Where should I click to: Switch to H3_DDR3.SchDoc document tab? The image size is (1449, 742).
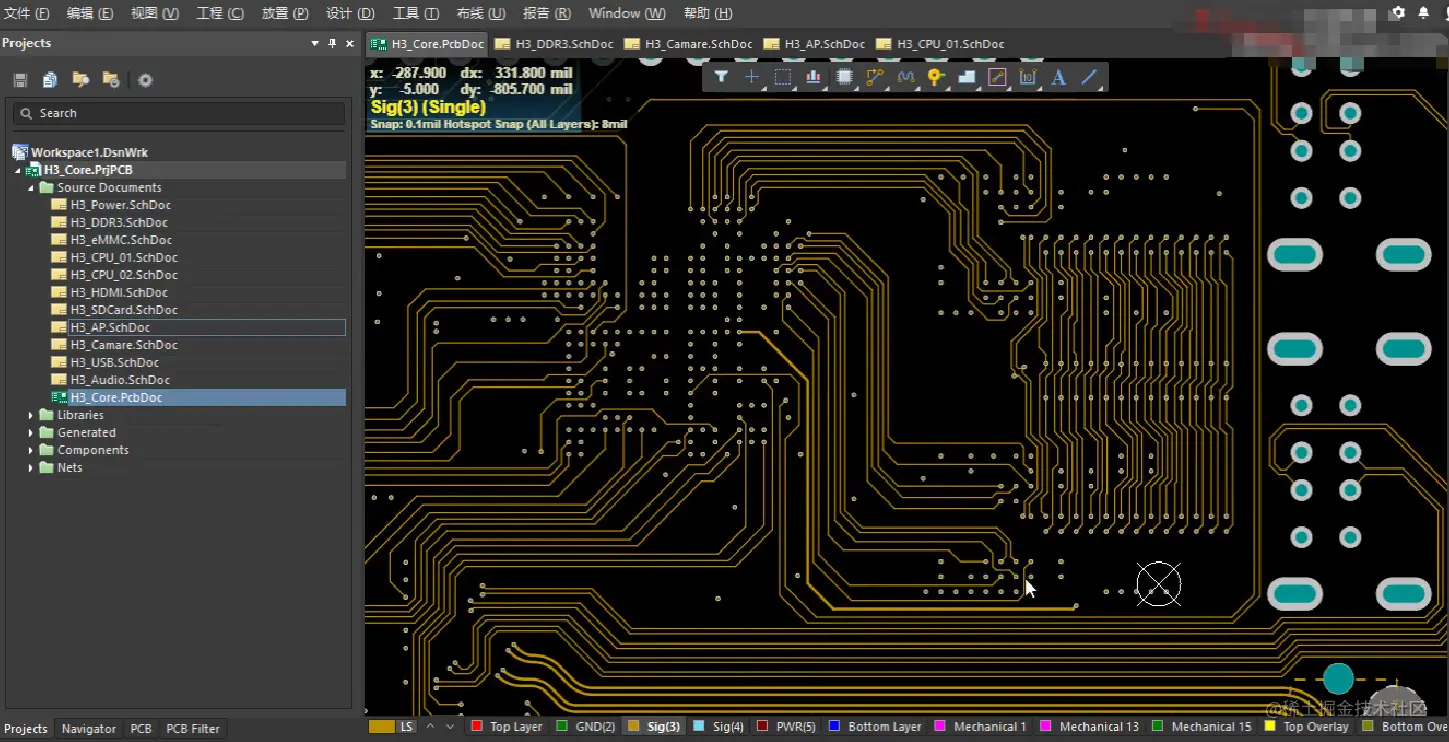click(x=554, y=44)
